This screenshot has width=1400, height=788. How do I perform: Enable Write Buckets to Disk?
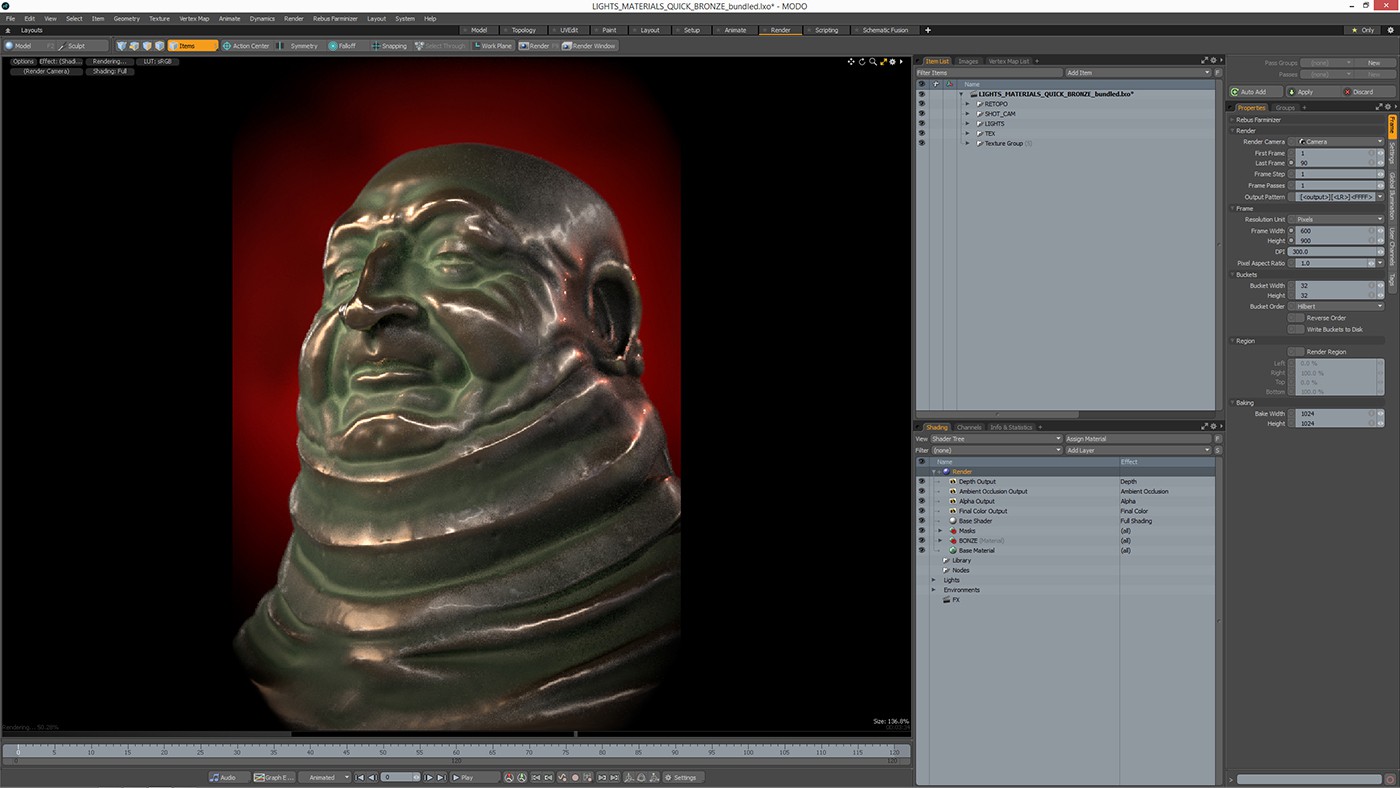click(1296, 329)
